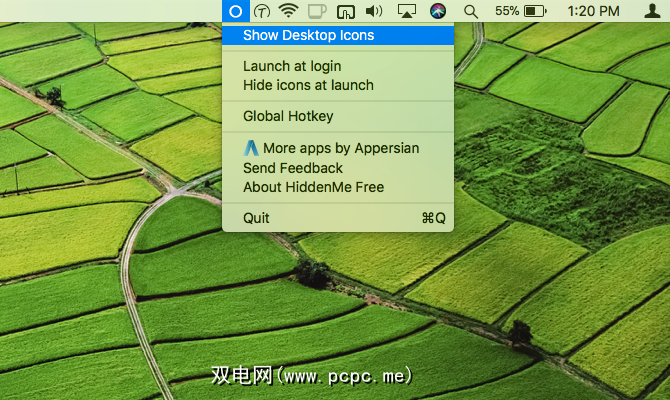Screen dimensions: 670x400
Task: Click the menu bar icon left of volume
Action: click(x=346, y=11)
